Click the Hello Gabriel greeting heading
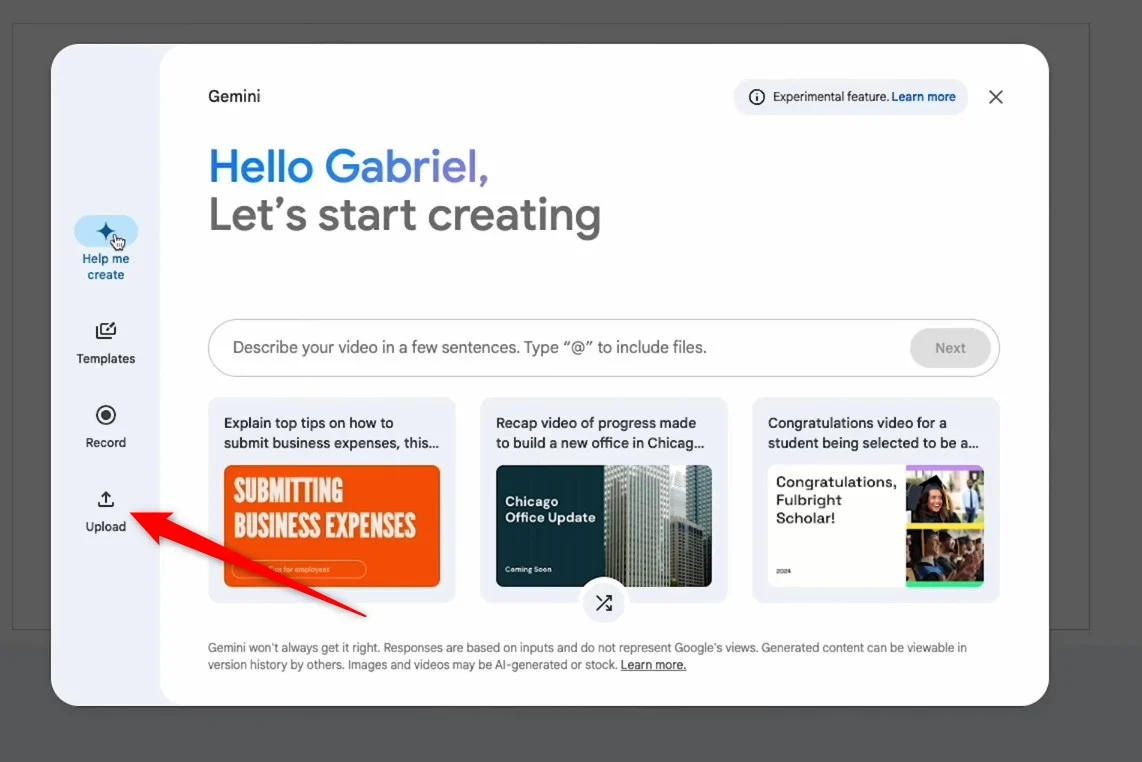This screenshot has height=762, width=1142. pos(348,167)
